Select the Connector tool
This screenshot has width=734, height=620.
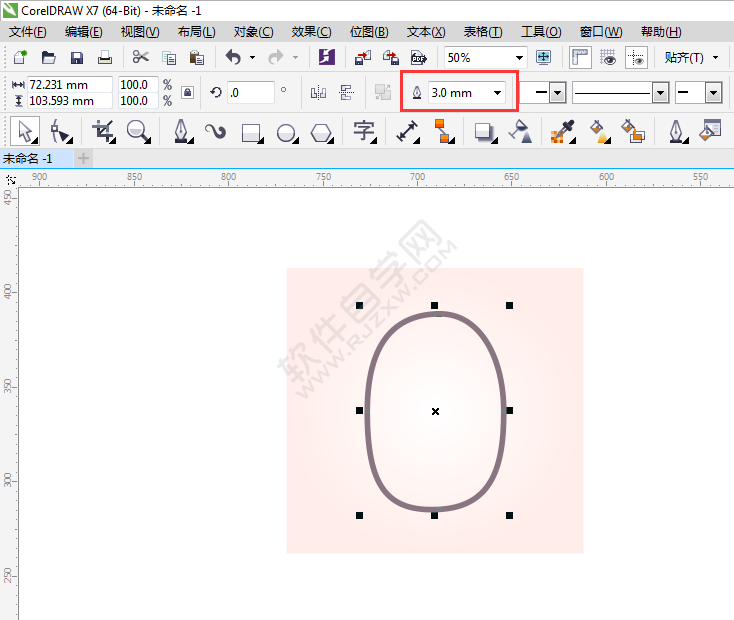pyautogui.click(x=444, y=132)
